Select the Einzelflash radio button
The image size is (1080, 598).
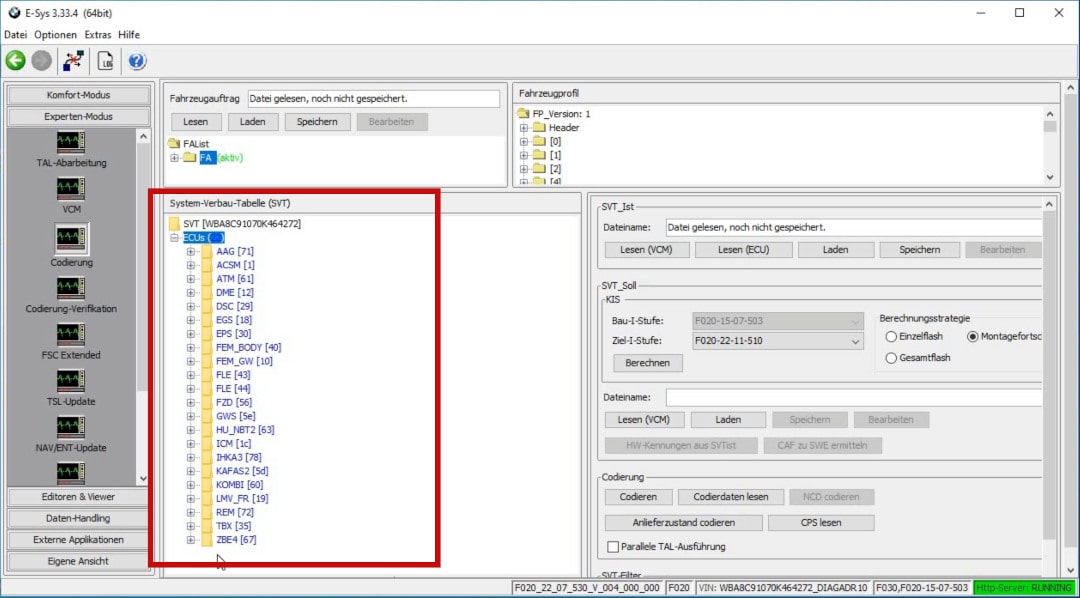pos(891,337)
